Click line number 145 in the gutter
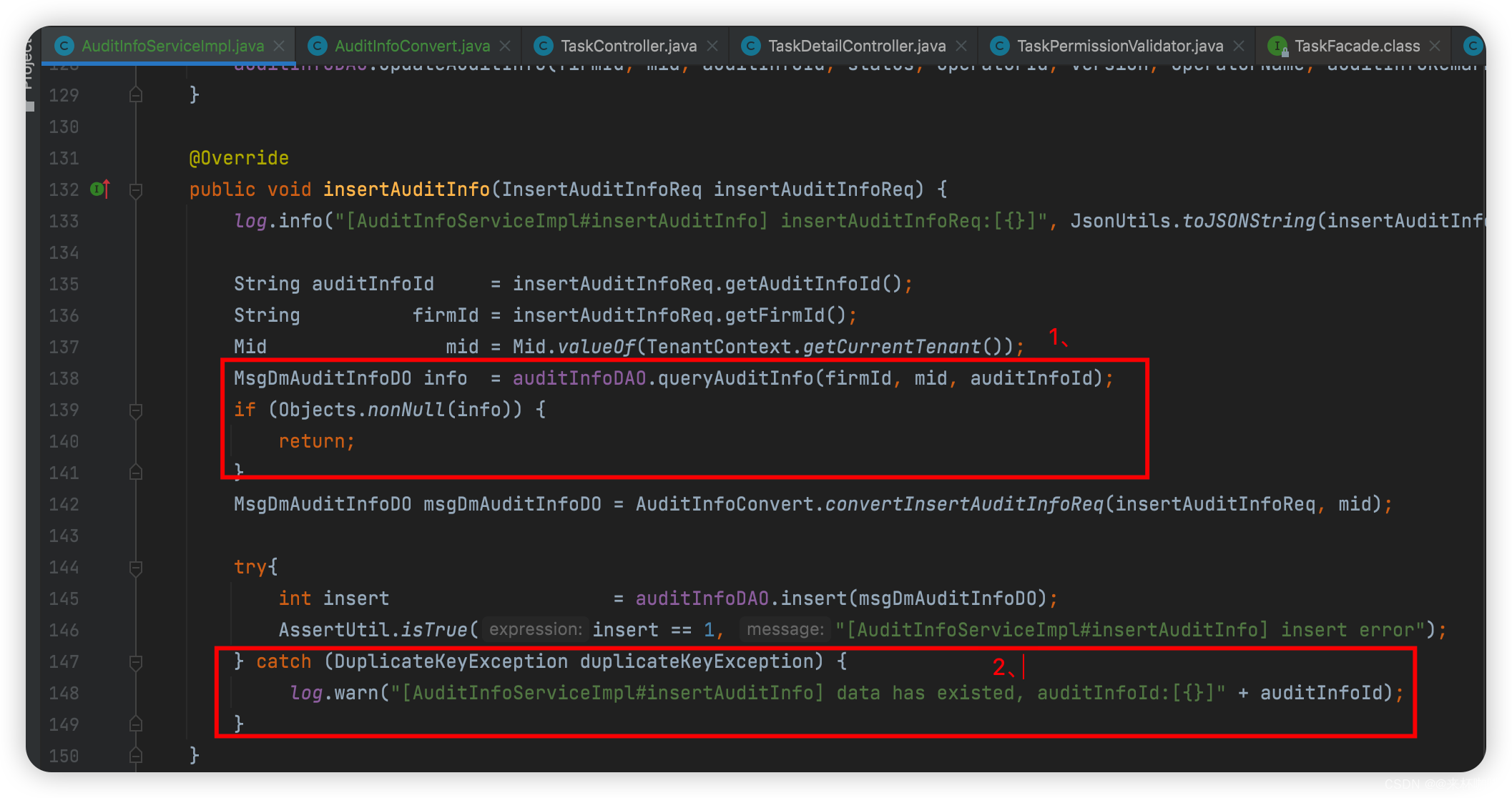 pyautogui.click(x=64, y=598)
